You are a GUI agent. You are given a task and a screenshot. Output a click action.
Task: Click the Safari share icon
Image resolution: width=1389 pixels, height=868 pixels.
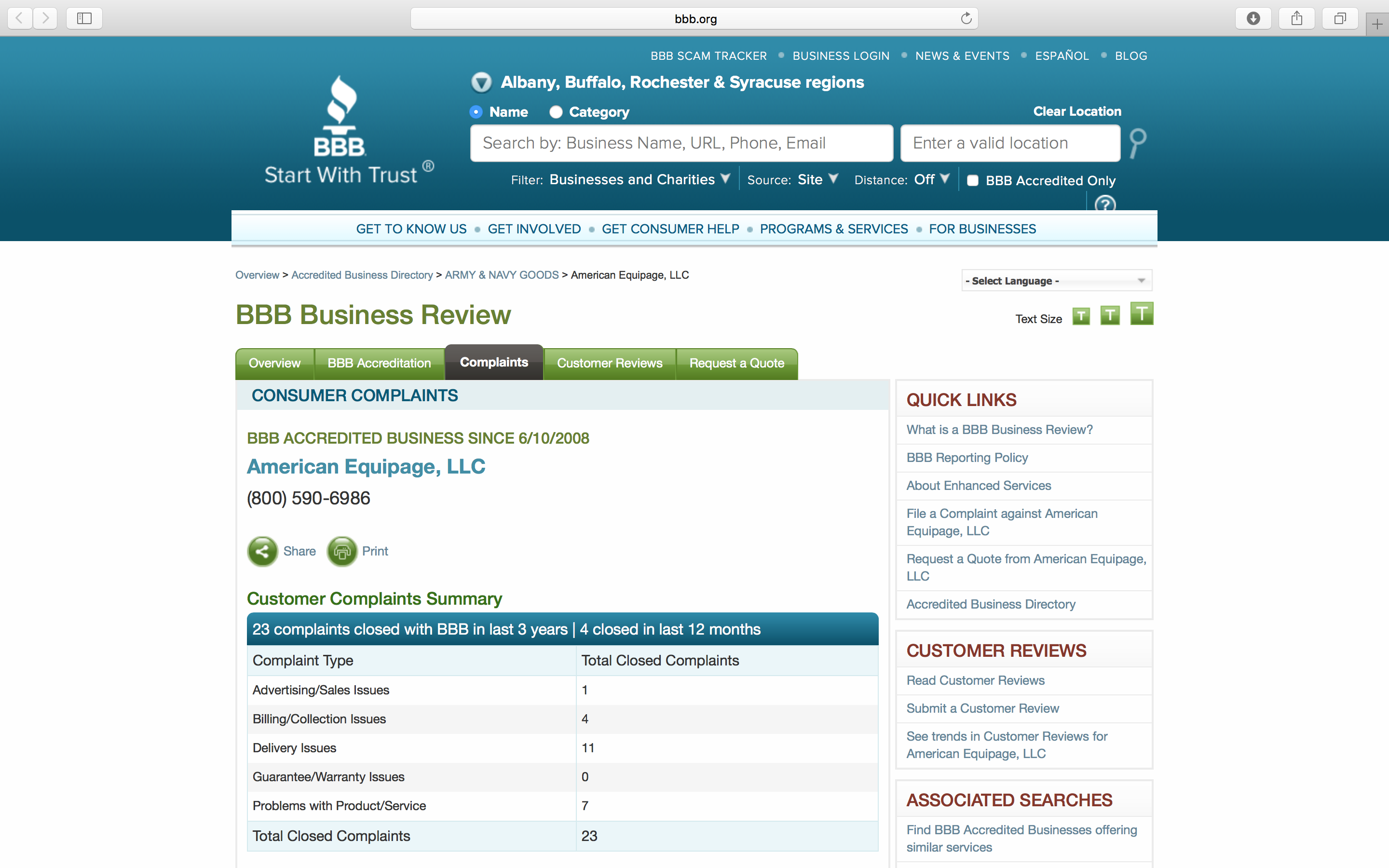point(1296,18)
